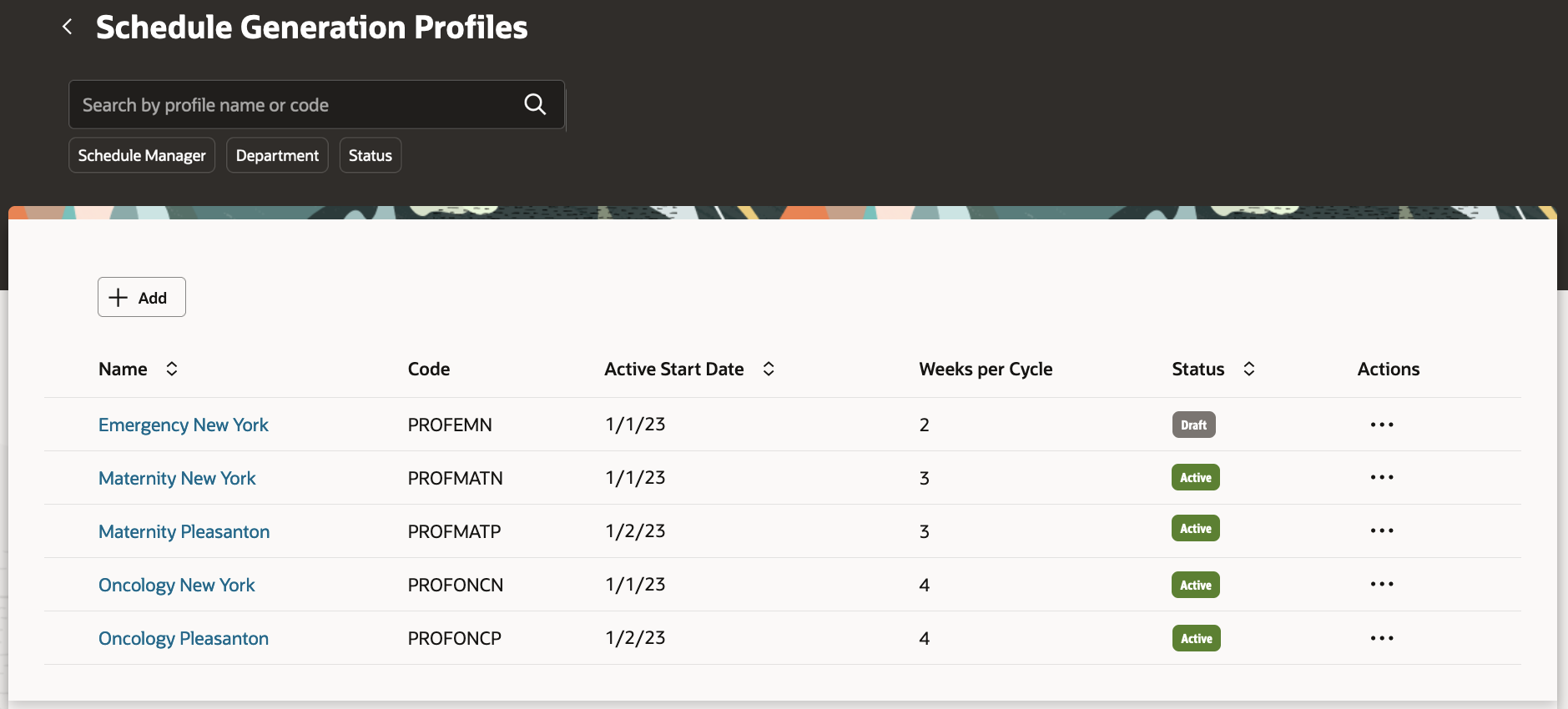
Task: Sort by Active Start Date column
Action: tap(769, 369)
